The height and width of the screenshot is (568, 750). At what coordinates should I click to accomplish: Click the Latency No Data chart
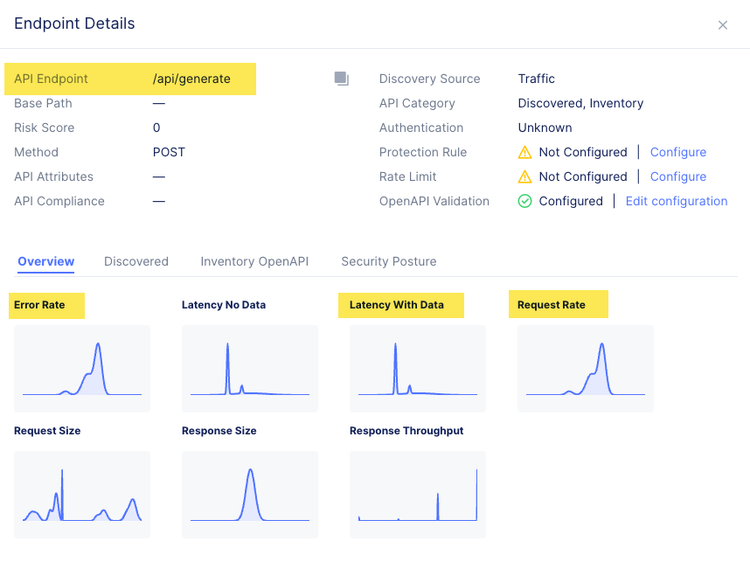(250, 368)
